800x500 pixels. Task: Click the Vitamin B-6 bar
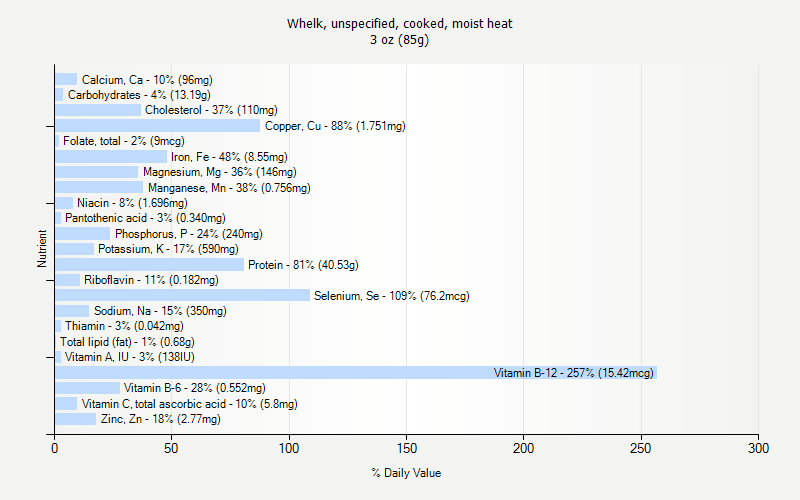(x=87, y=388)
